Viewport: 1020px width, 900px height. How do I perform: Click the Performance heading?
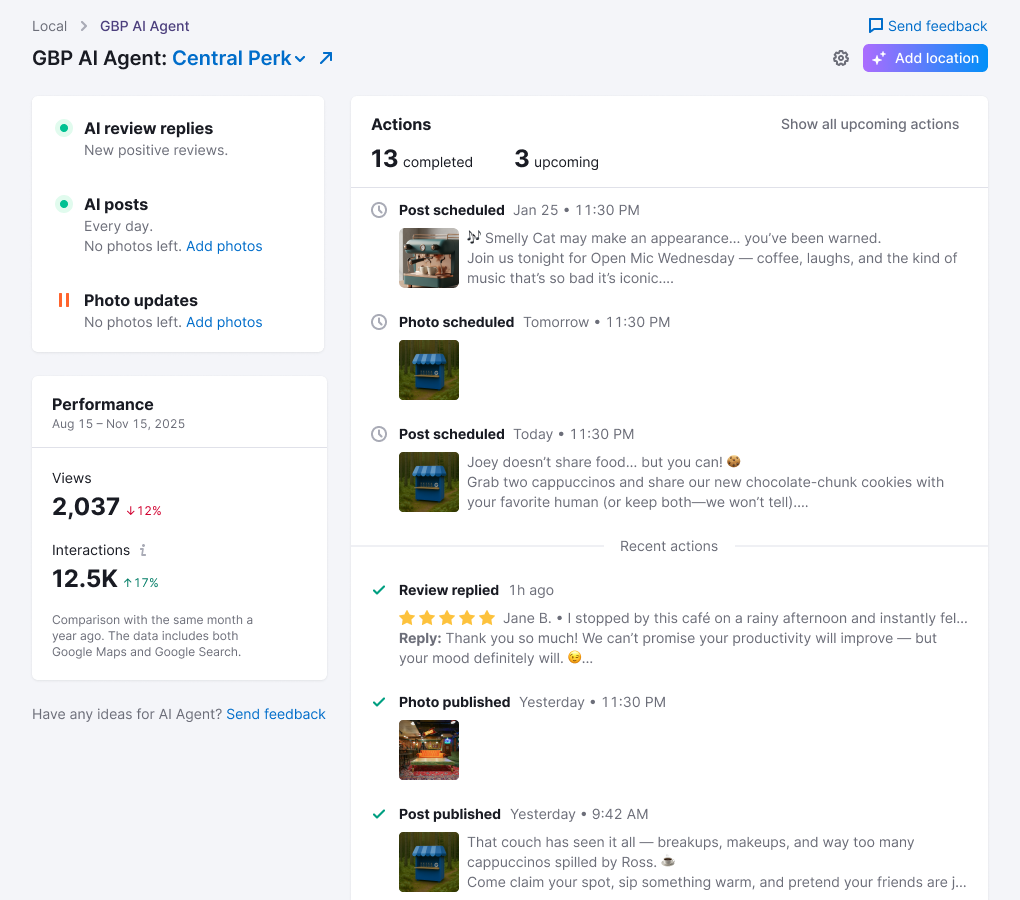point(103,404)
